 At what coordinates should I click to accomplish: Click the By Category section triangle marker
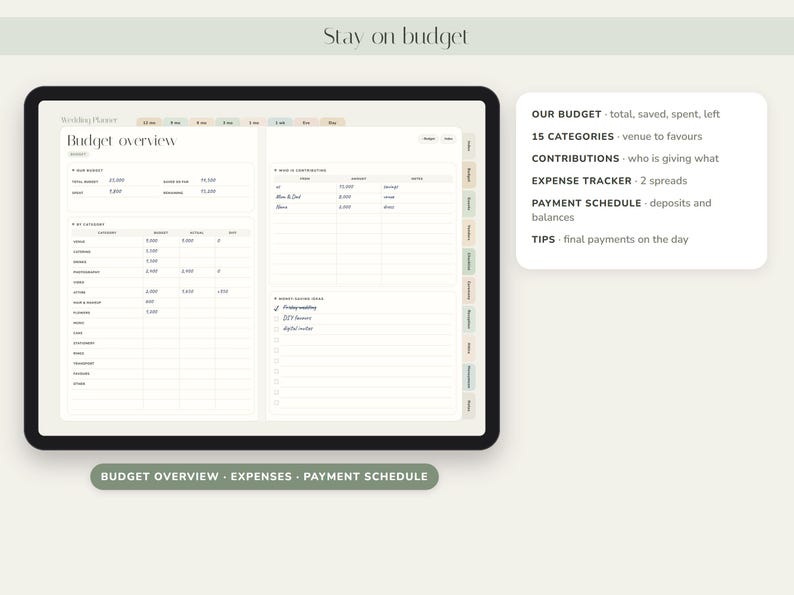coord(73,224)
